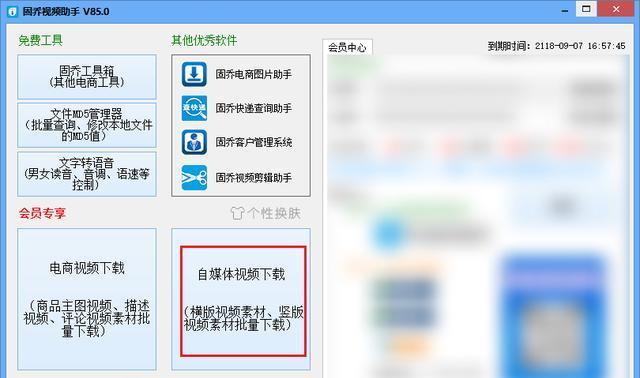Open 文件MD5管理器 tool
The height and width of the screenshot is (378, 640).
(87, 125)
